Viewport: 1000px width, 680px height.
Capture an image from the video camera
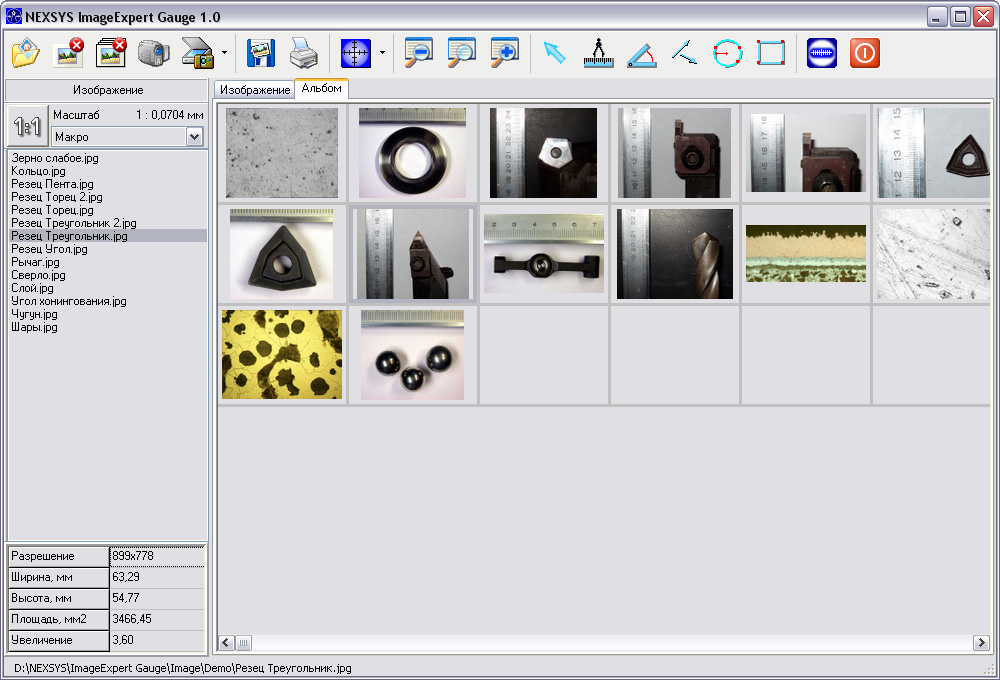[x=154, y=53]
